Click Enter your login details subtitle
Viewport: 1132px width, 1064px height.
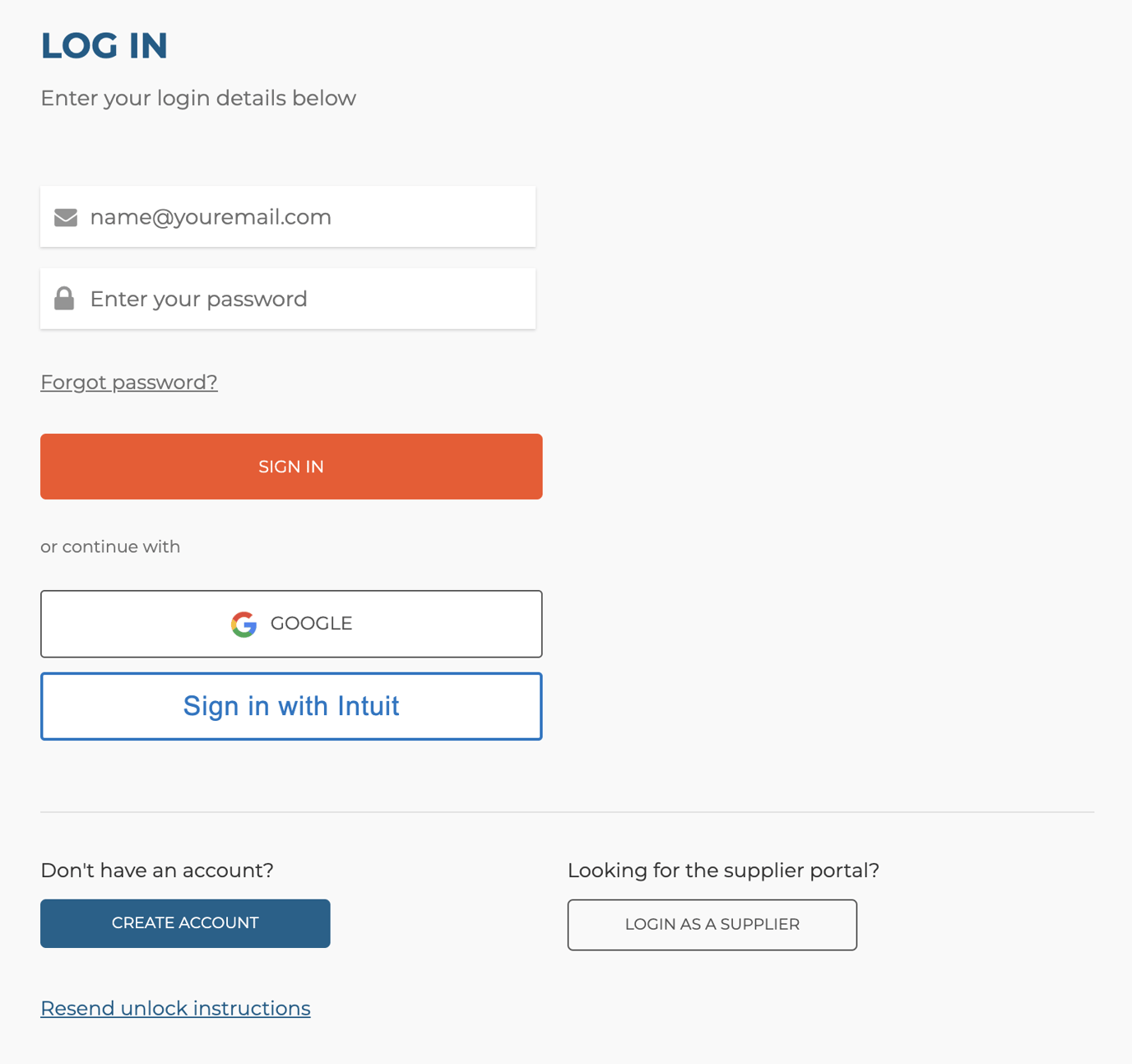[197, 97]
